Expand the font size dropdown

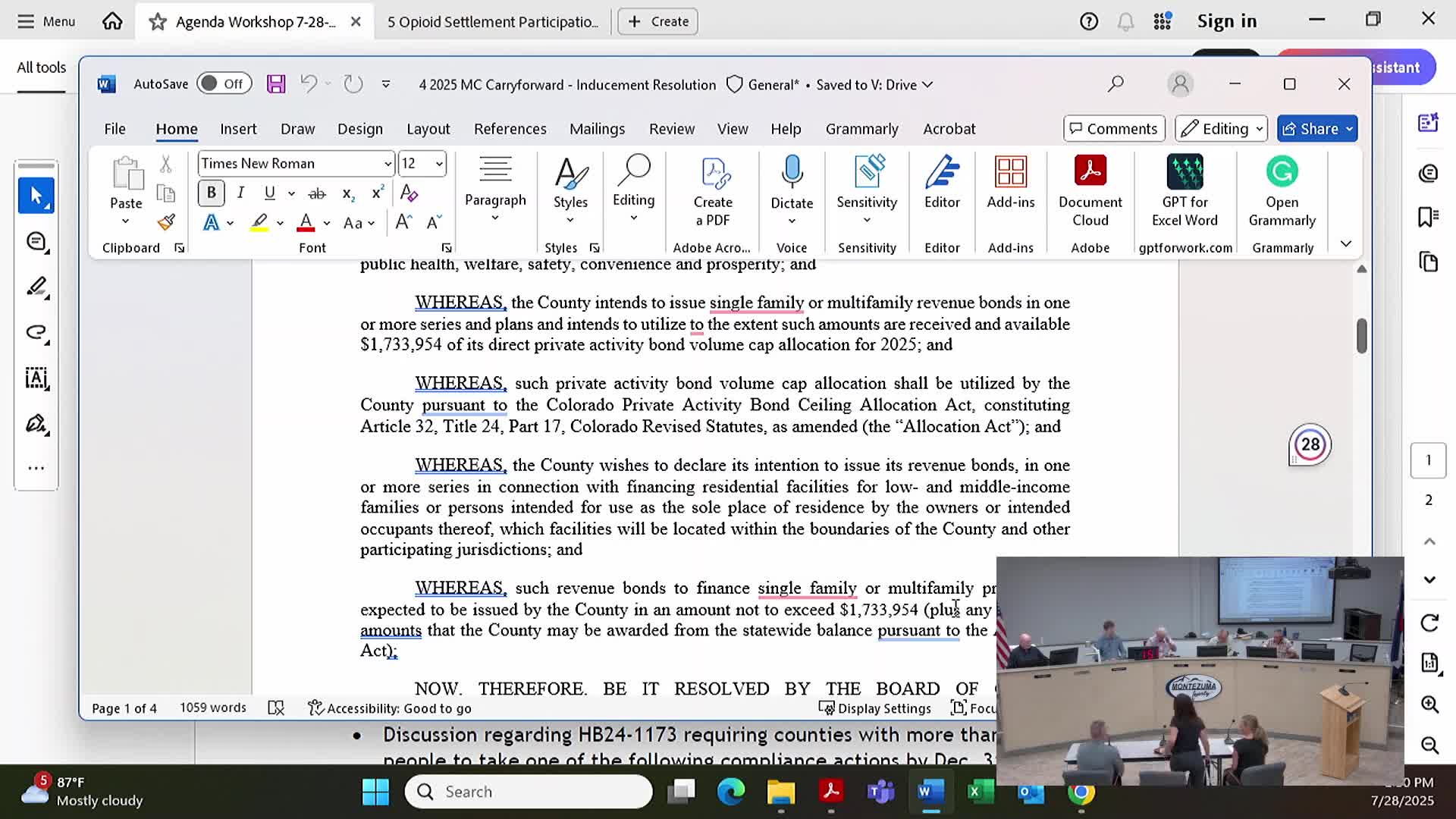click(438, 164)
